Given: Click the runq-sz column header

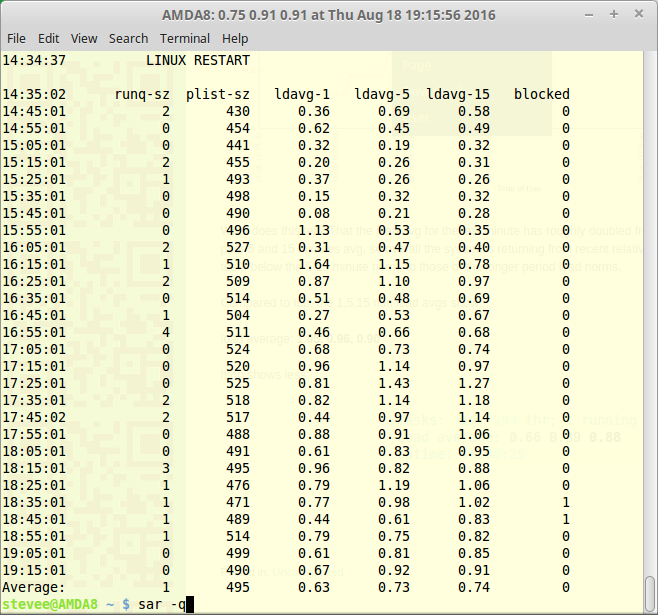Looking at the screenshot, I should (142, 94).
